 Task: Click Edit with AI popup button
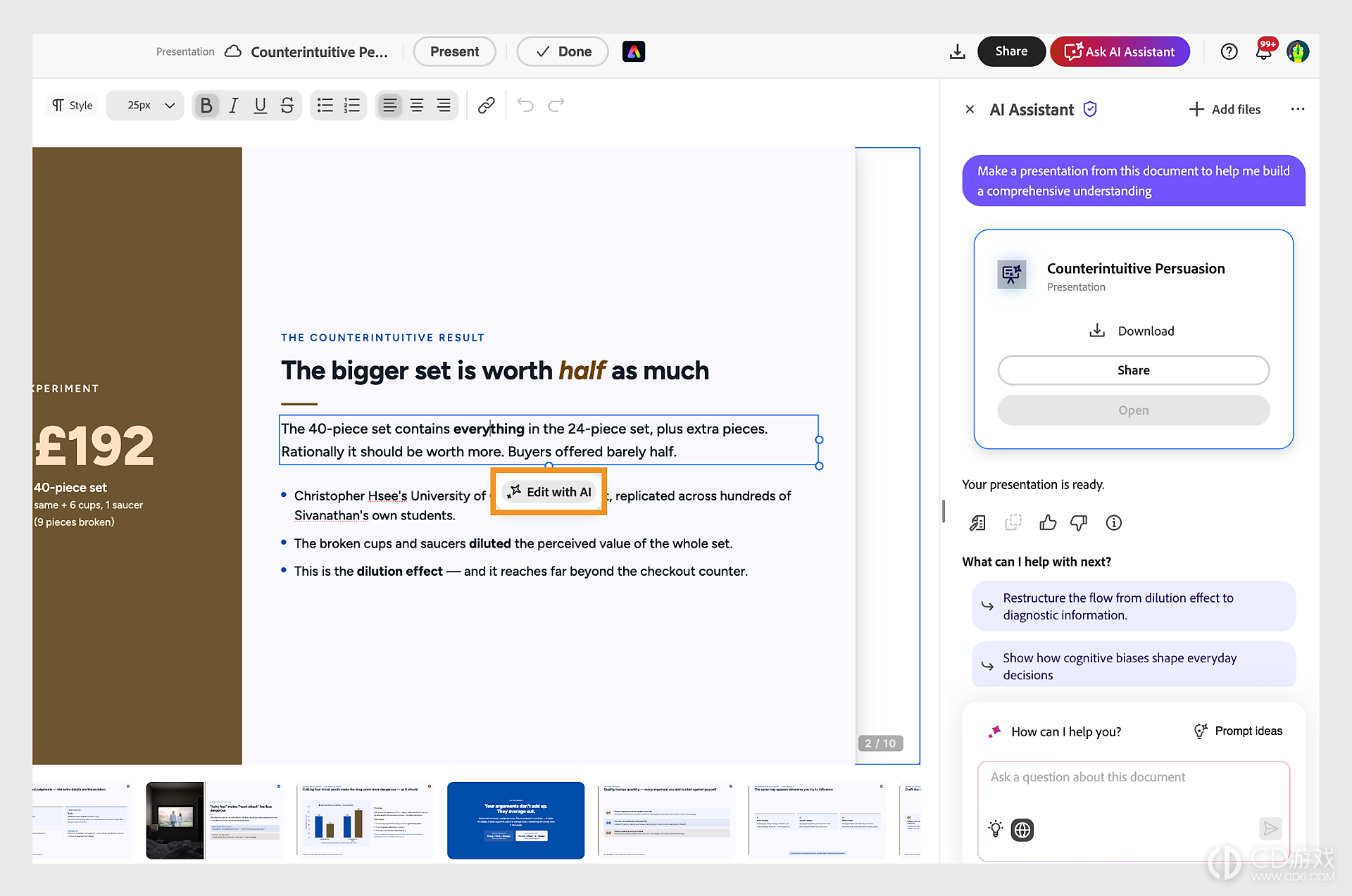click(x=549, y=492)
